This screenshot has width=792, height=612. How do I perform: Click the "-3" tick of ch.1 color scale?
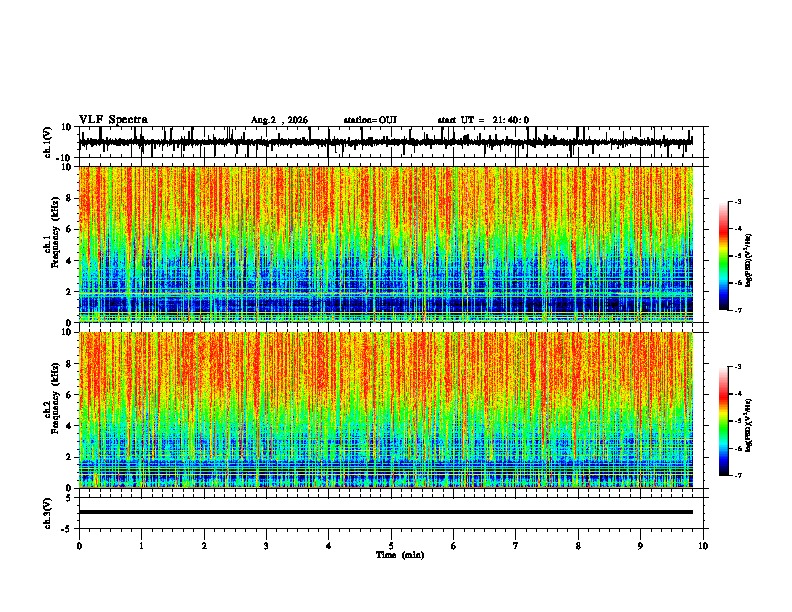pyautogui.click(x=738, y=201)
